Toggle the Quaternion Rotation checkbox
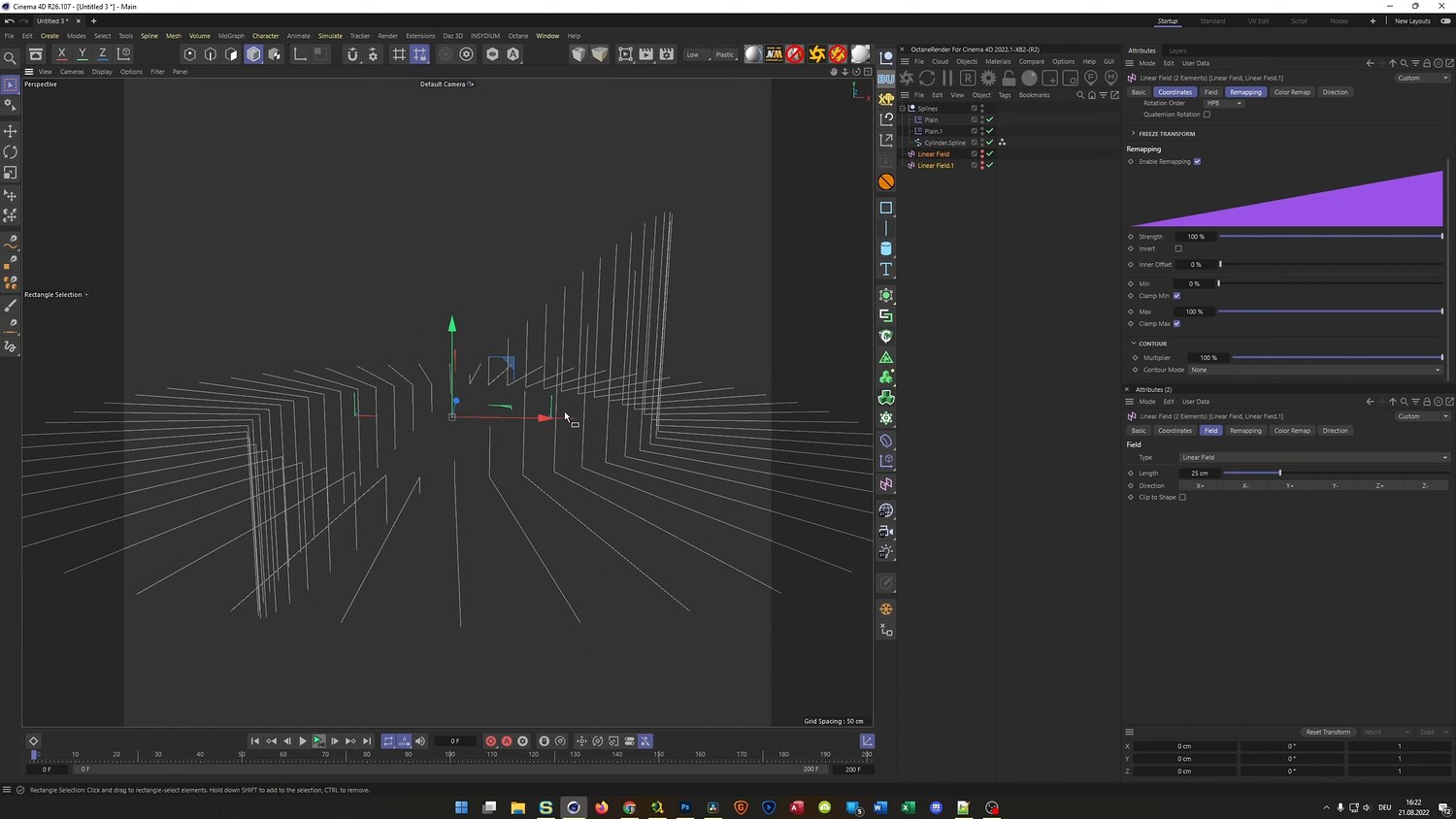This screenshot has height=819, width=1456. [1207, 115]
